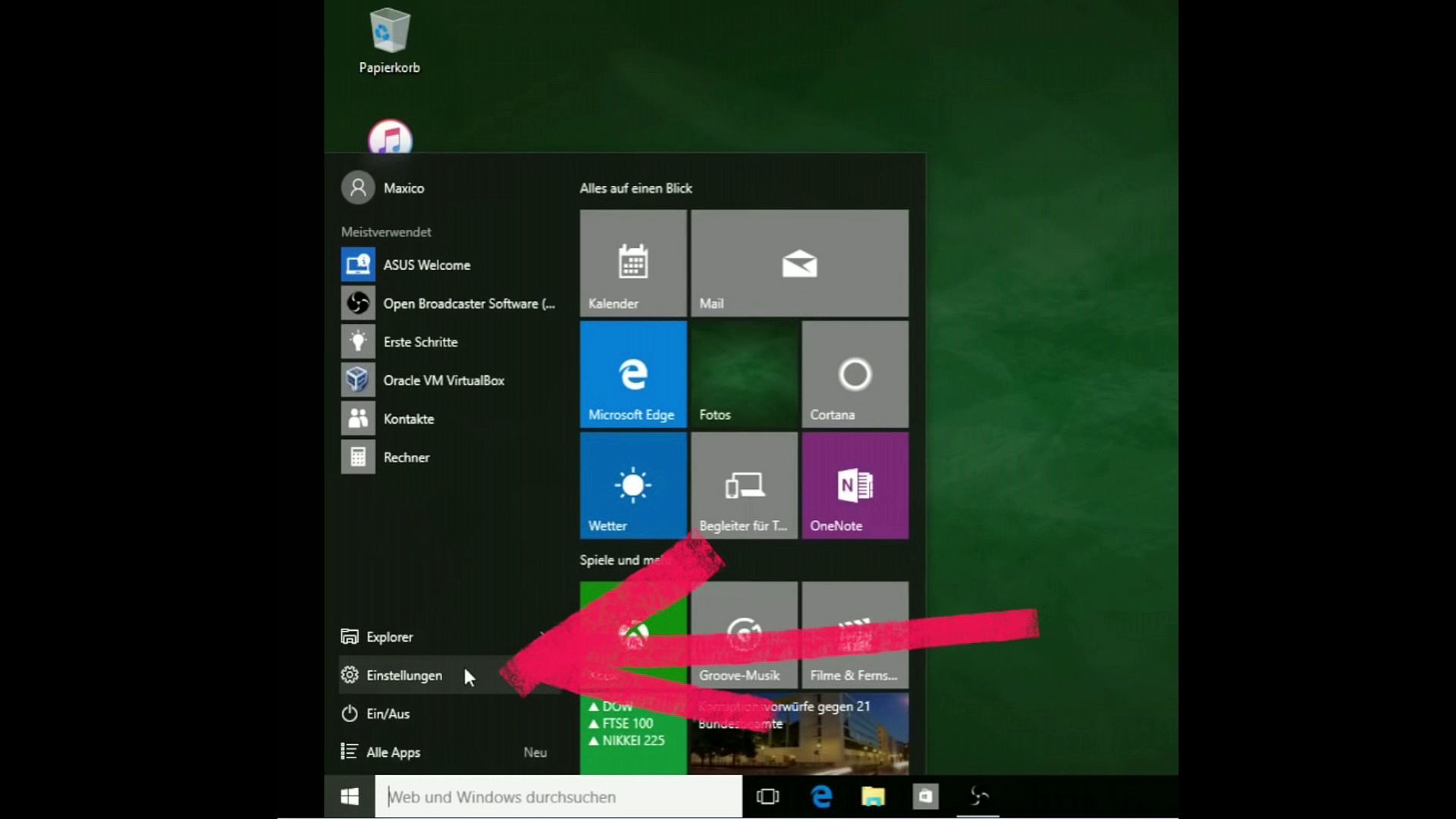
Task: Open the Ein/Aus power options
Action: point(387,714)
